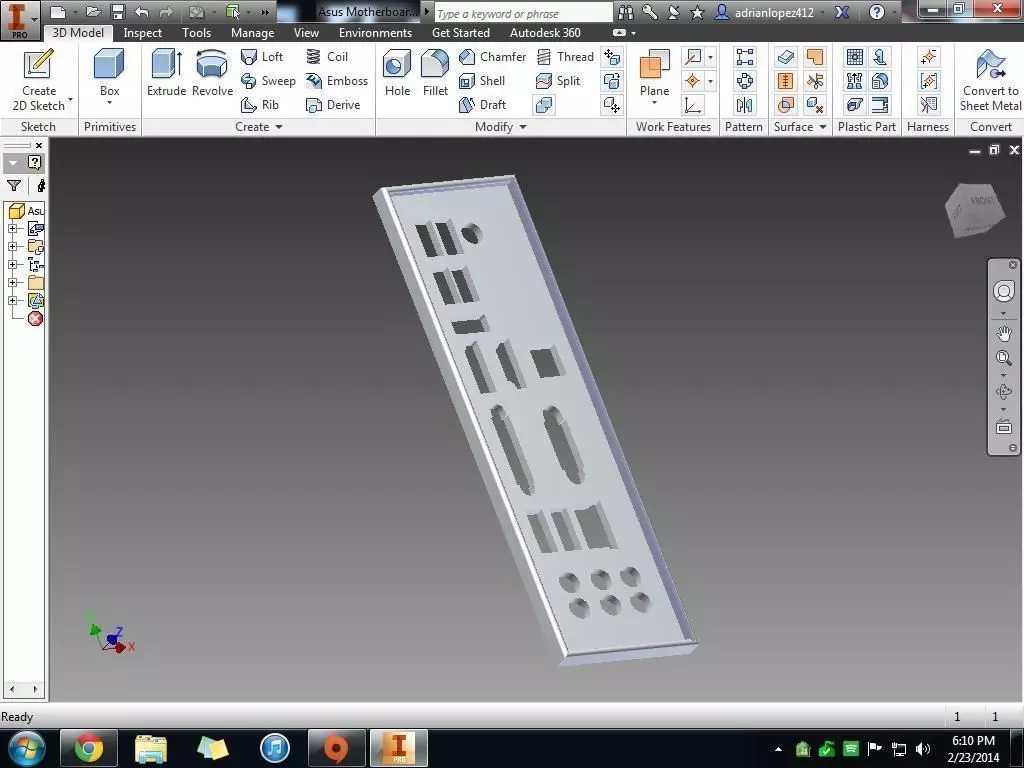Image resolution: width=1024 pixels, height=768 pixels.
Task: Pick the Thread tool
Action: [x=565, y=57]
